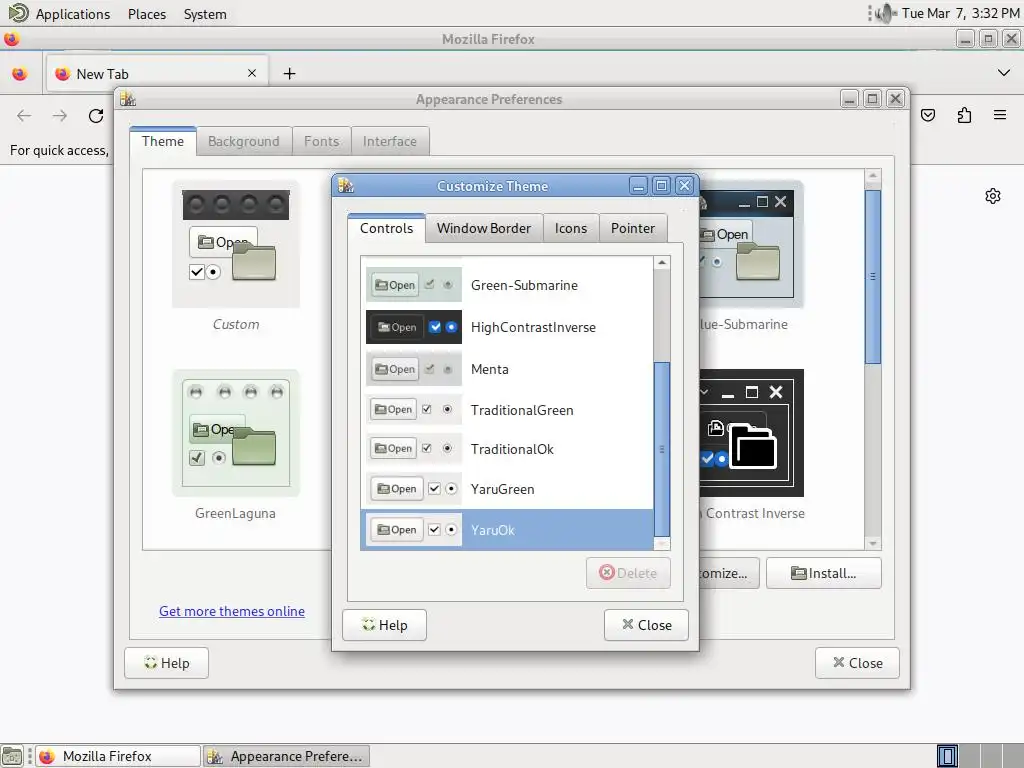Expand the Firefox list all tabs chevron
The image size is (1024, 768).
pyautogui.click(x=1004, y=72)
